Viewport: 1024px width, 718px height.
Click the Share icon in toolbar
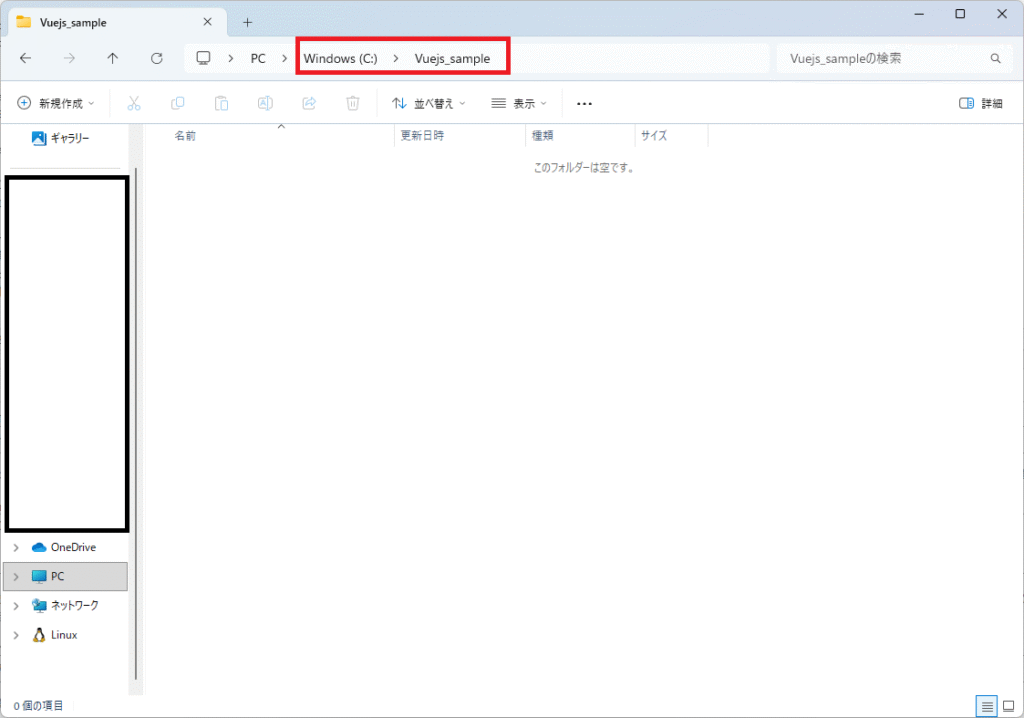(x=309, y=103)
